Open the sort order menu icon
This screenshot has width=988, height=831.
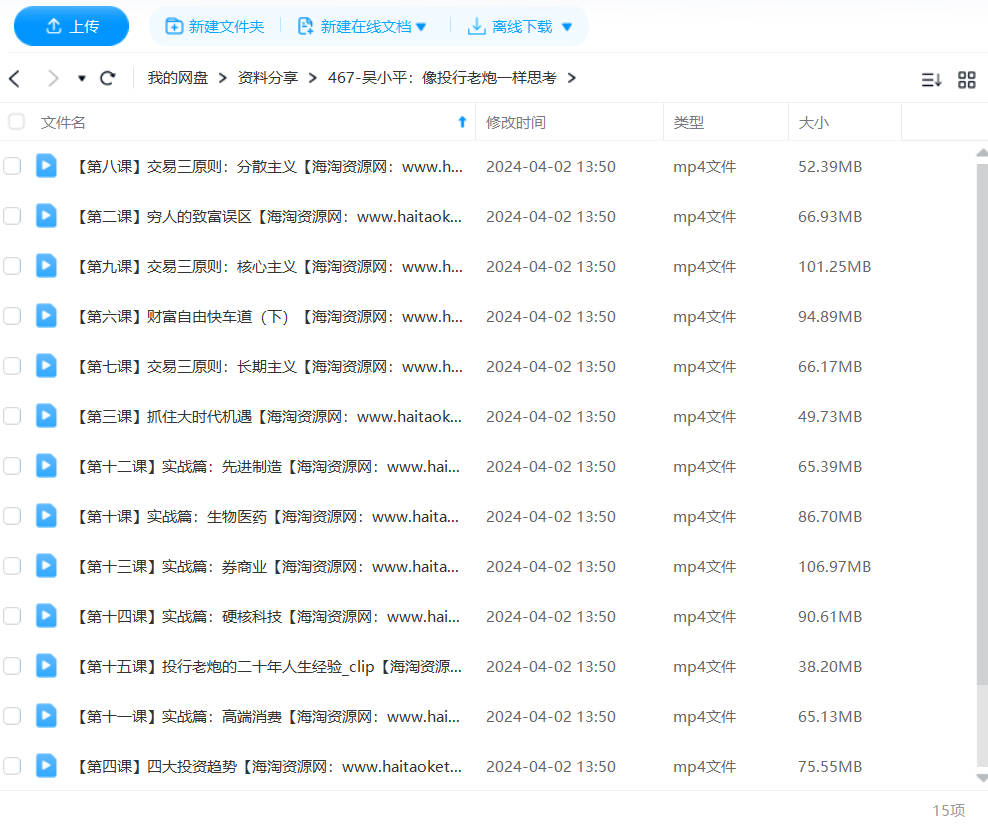[931, 79]
